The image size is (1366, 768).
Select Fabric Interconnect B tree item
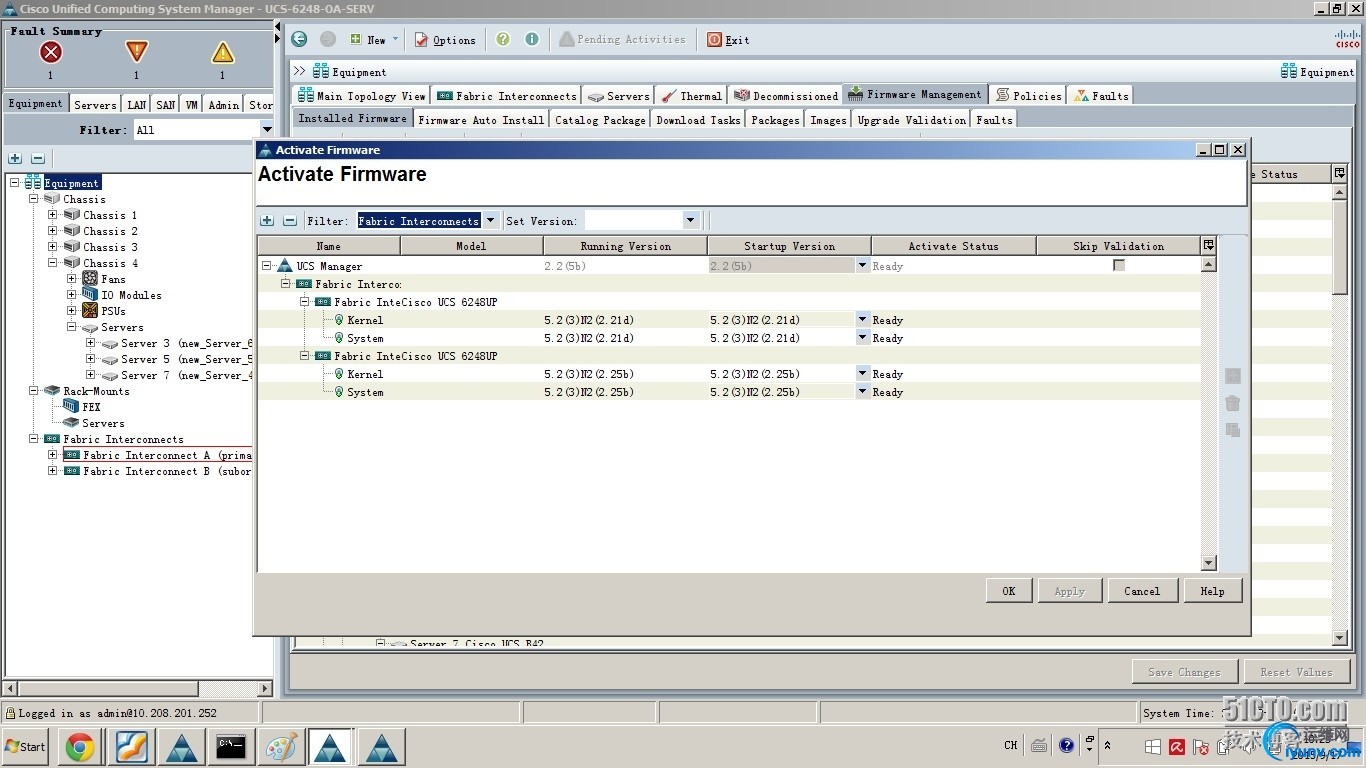157,471
